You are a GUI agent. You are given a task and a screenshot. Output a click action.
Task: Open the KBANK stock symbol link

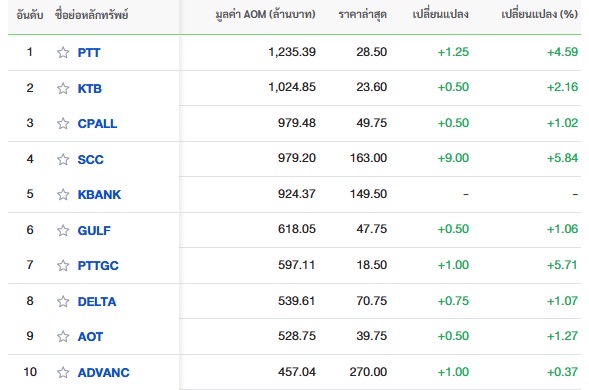click(x=99, y=195)
